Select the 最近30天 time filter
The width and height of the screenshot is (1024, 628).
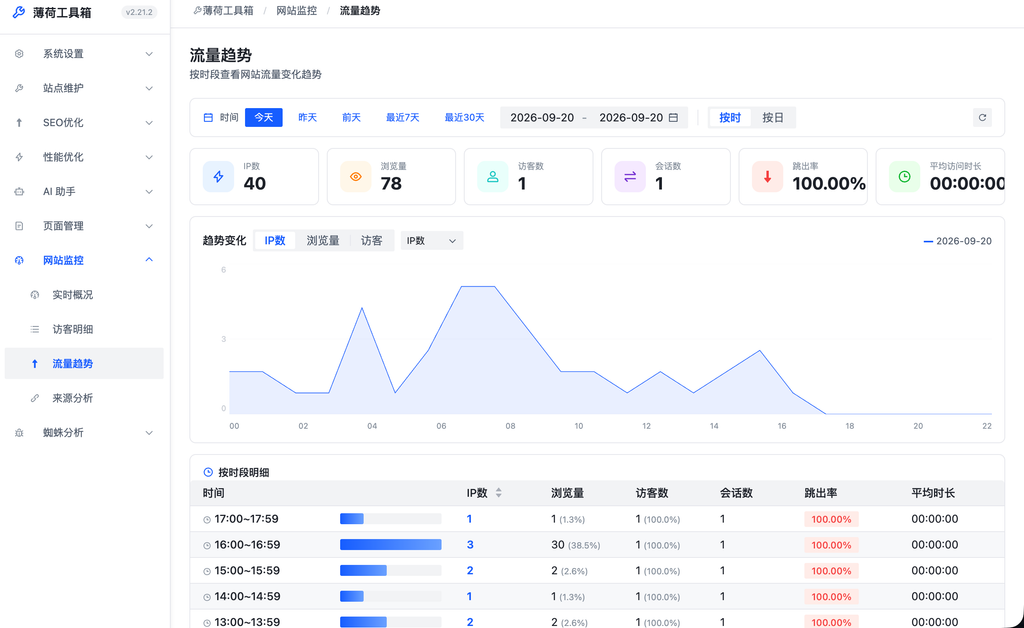coord(464,118)
